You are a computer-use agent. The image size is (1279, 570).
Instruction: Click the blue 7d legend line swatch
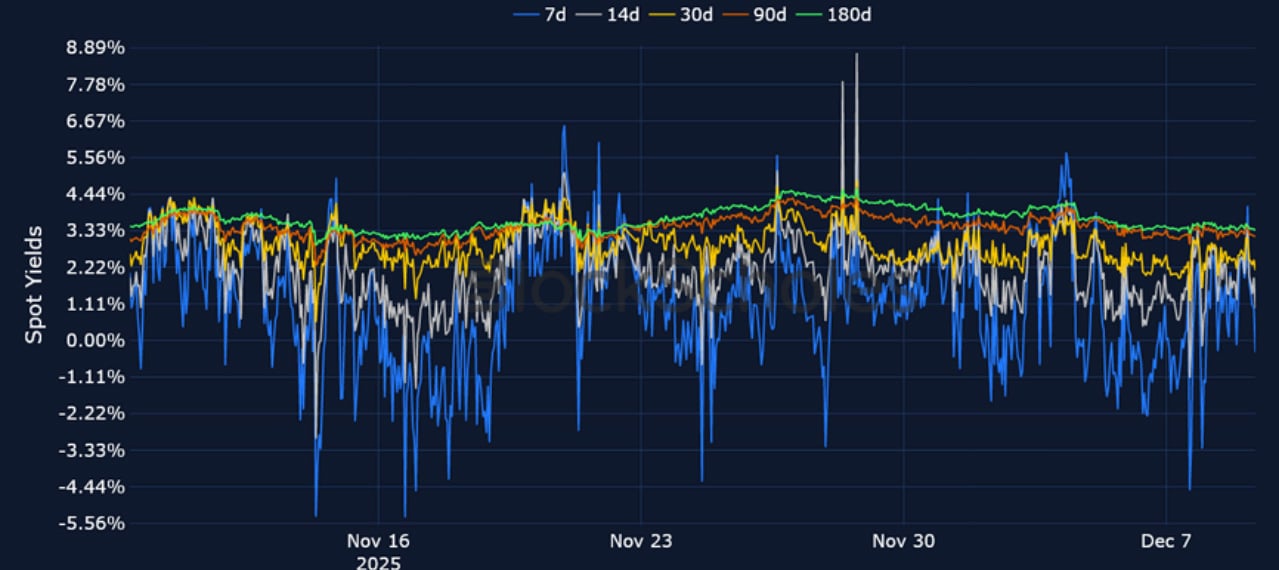click(x=526, y=14)
